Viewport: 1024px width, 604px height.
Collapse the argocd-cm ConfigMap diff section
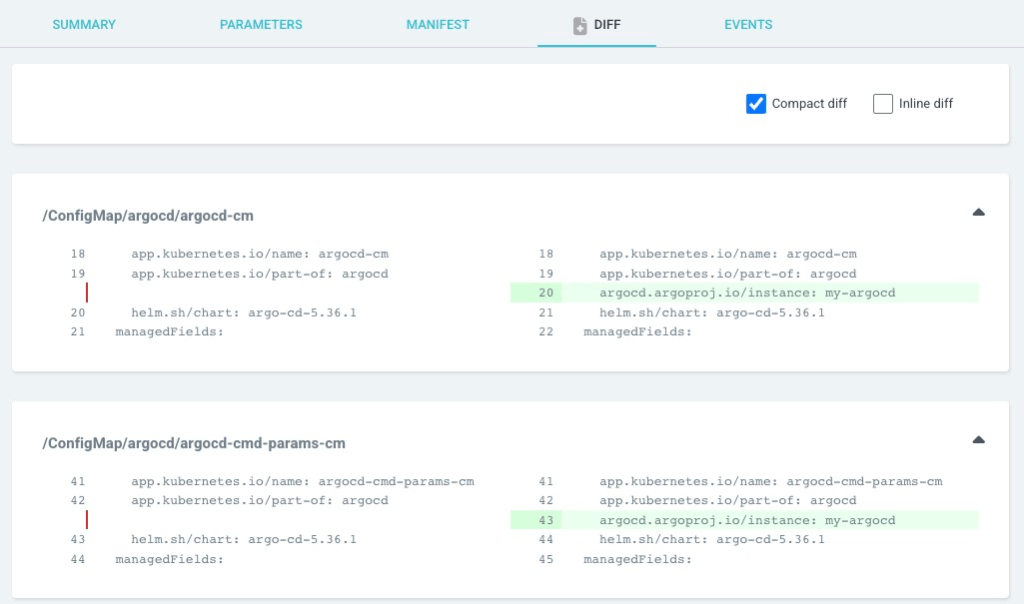tap(978, 212)
